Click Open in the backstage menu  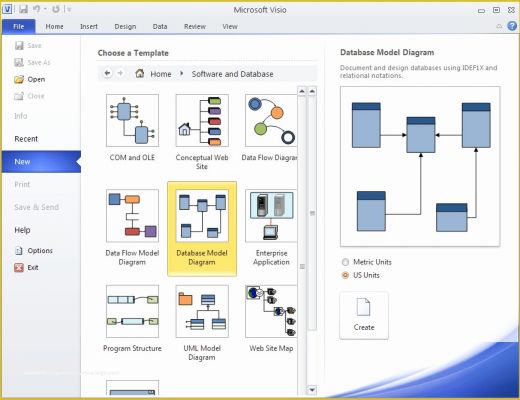pos(30,79)
